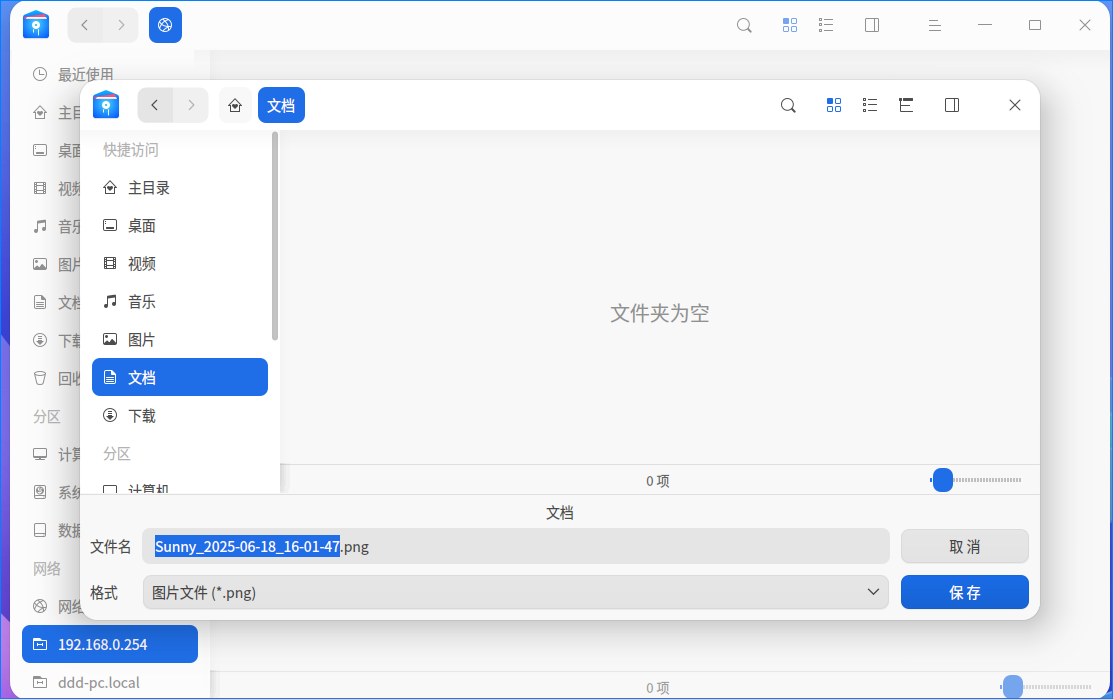Click network icon in main address bar

point(165,26)
